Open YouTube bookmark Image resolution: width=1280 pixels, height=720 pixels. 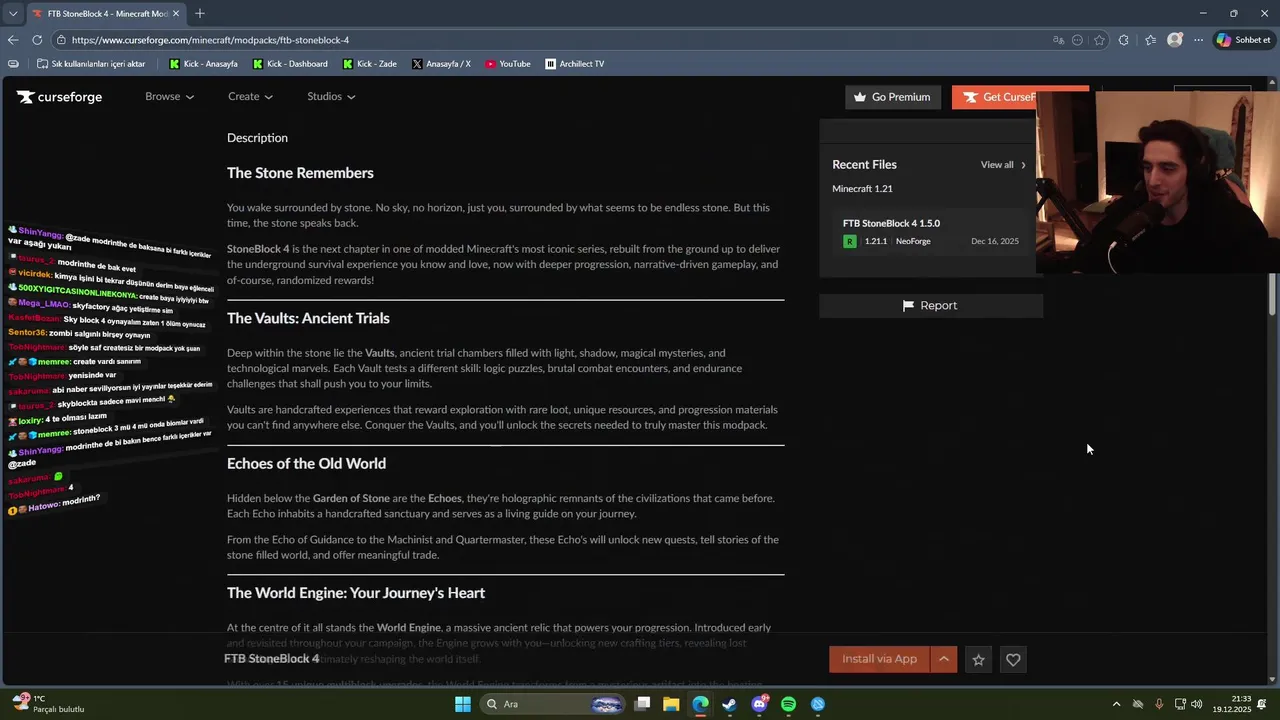(508, 64)
